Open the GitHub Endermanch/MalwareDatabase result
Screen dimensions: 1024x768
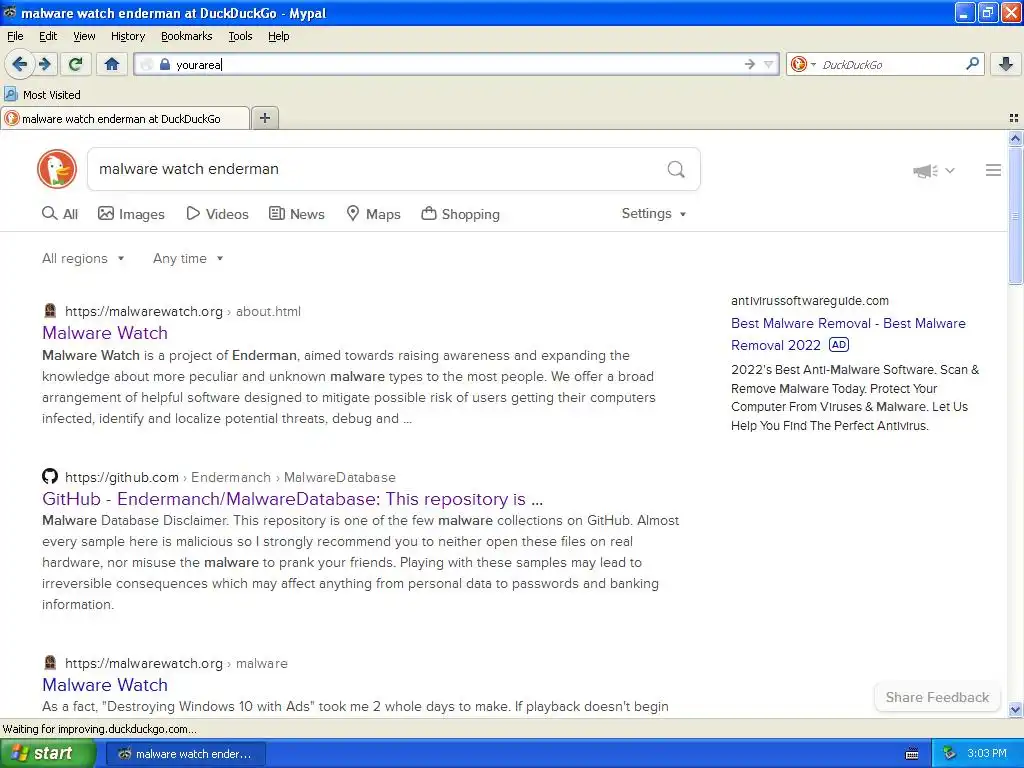click(x=293, y=499)
